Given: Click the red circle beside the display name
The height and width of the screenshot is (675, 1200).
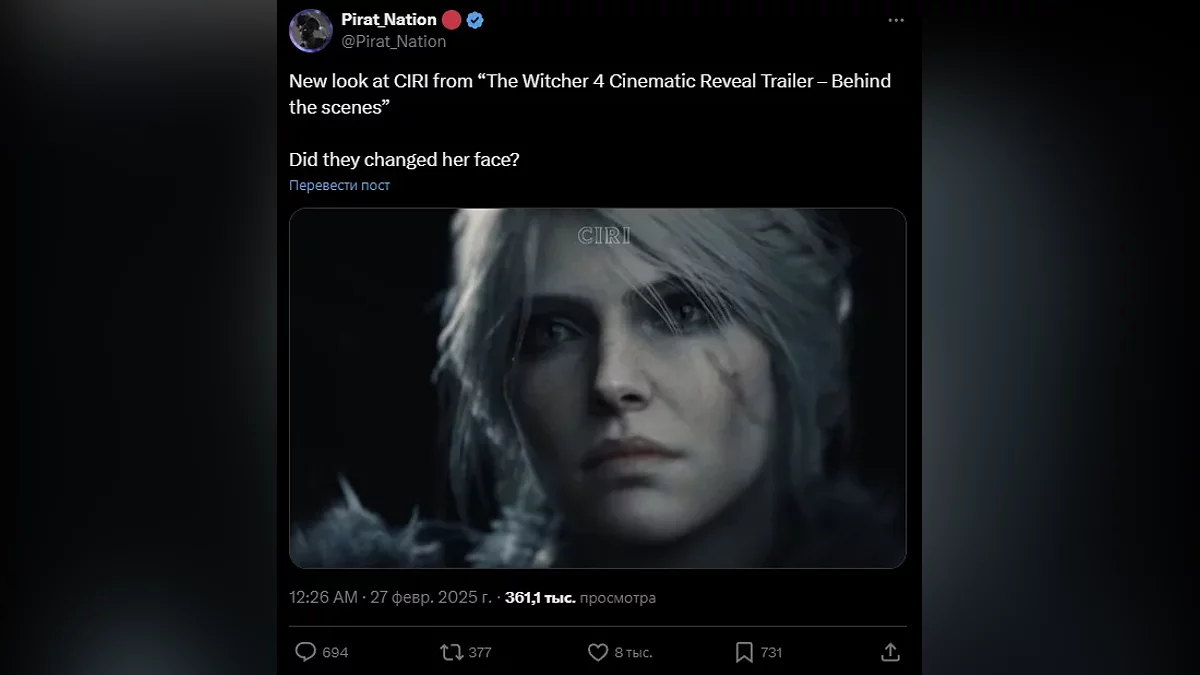Looking at the screenshot, I should coord(452,20).
